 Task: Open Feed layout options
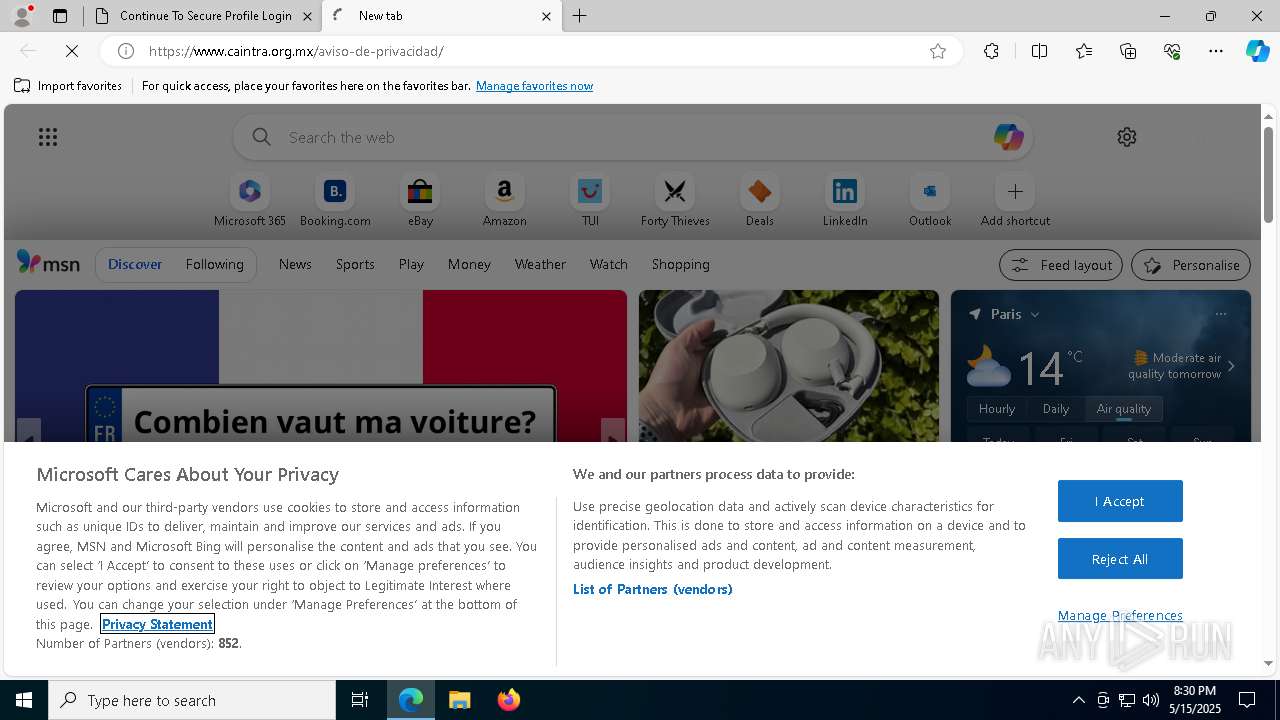pos(1060,265)
